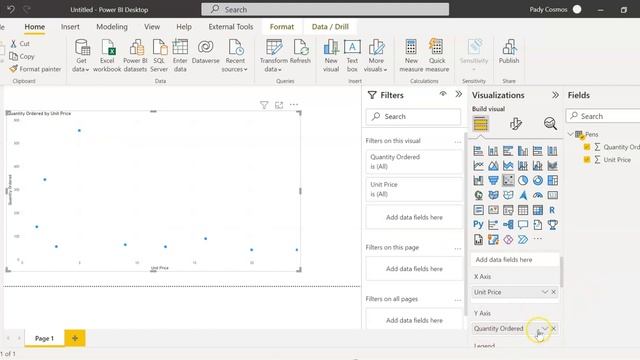
Task: Choose the pie chart visual
Action: [522, 180]
